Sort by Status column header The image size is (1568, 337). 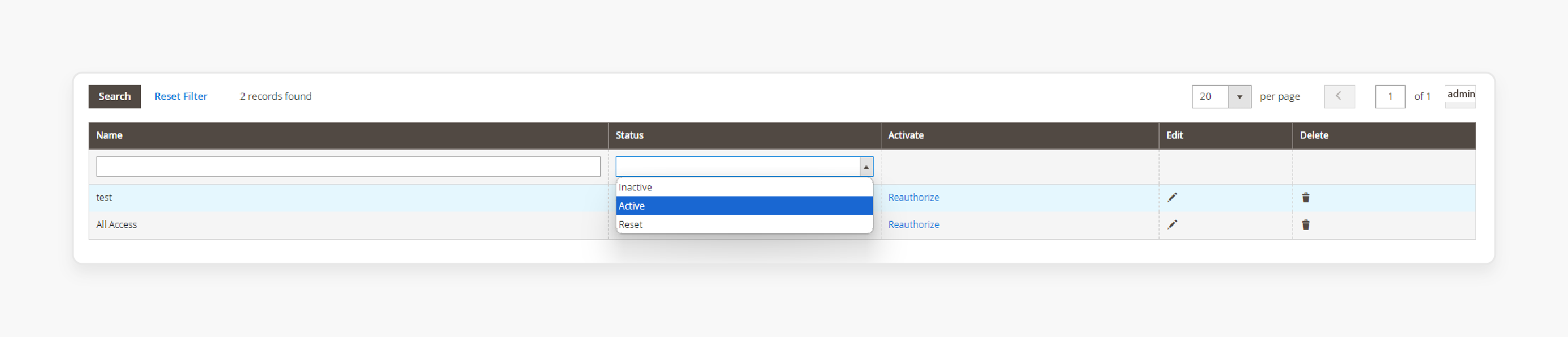click(x=744, y=135)
